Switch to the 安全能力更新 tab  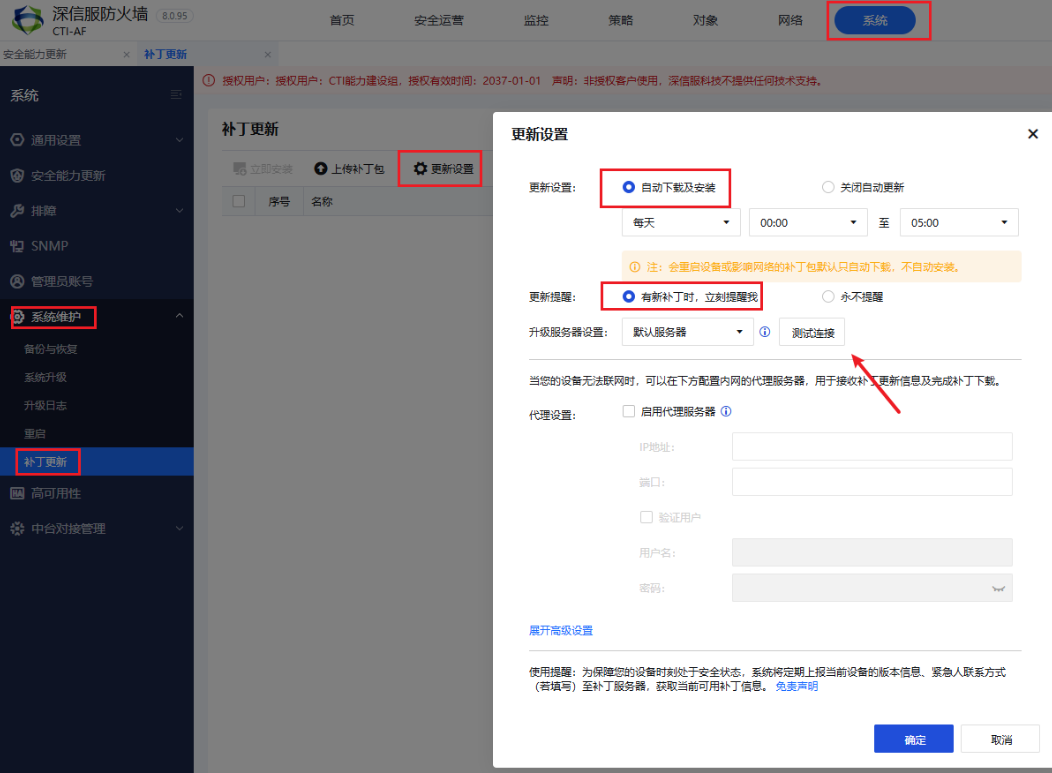[x=36, y=54]
